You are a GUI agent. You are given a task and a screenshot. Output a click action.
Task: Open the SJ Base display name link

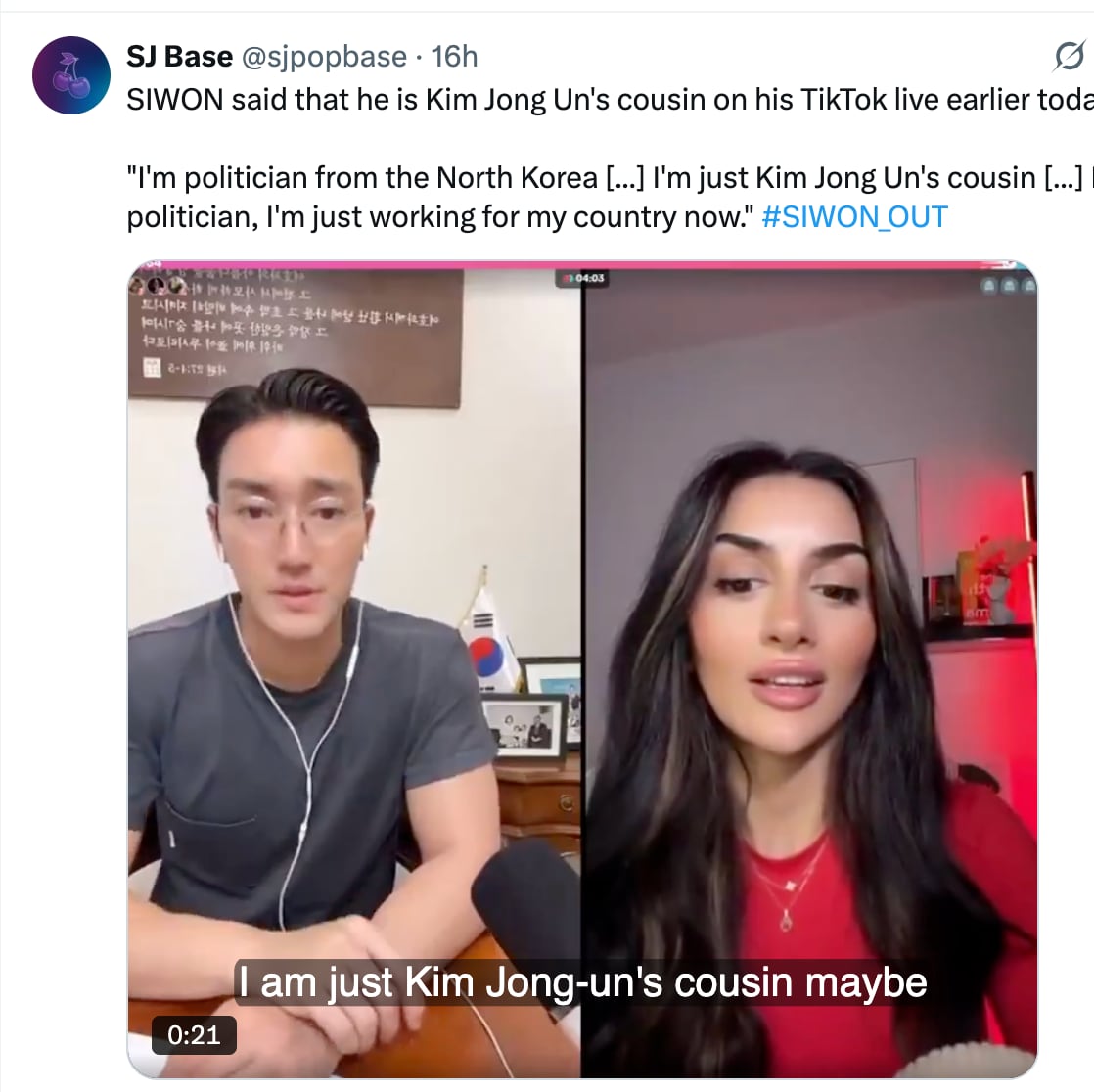[179, 57]
